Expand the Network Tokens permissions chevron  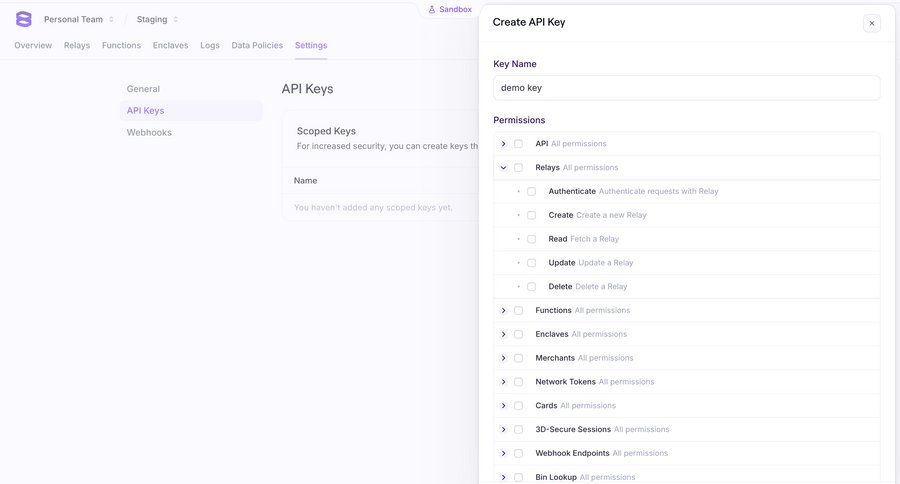[503, 382]
